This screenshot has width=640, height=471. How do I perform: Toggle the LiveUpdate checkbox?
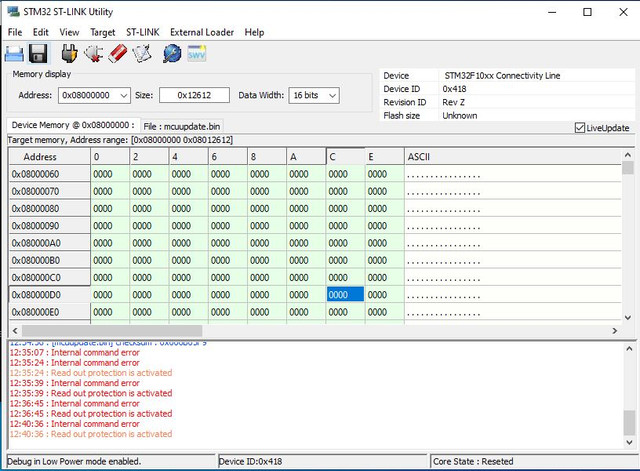(580, 128)
